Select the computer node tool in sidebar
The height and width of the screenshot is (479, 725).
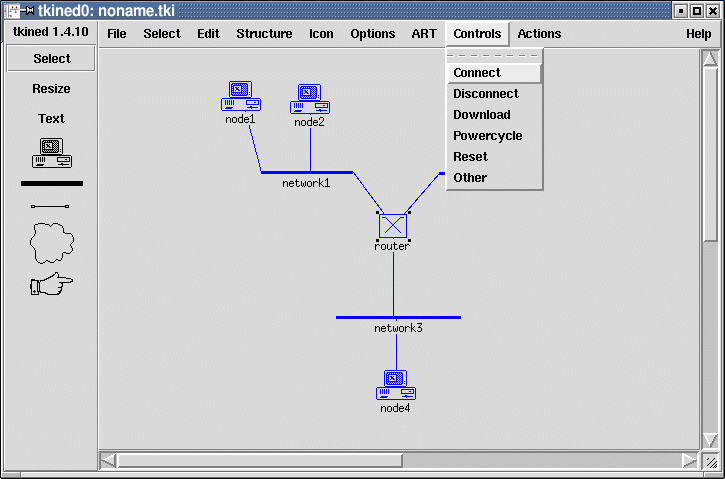pyautogui.click(x=52, y=152)
